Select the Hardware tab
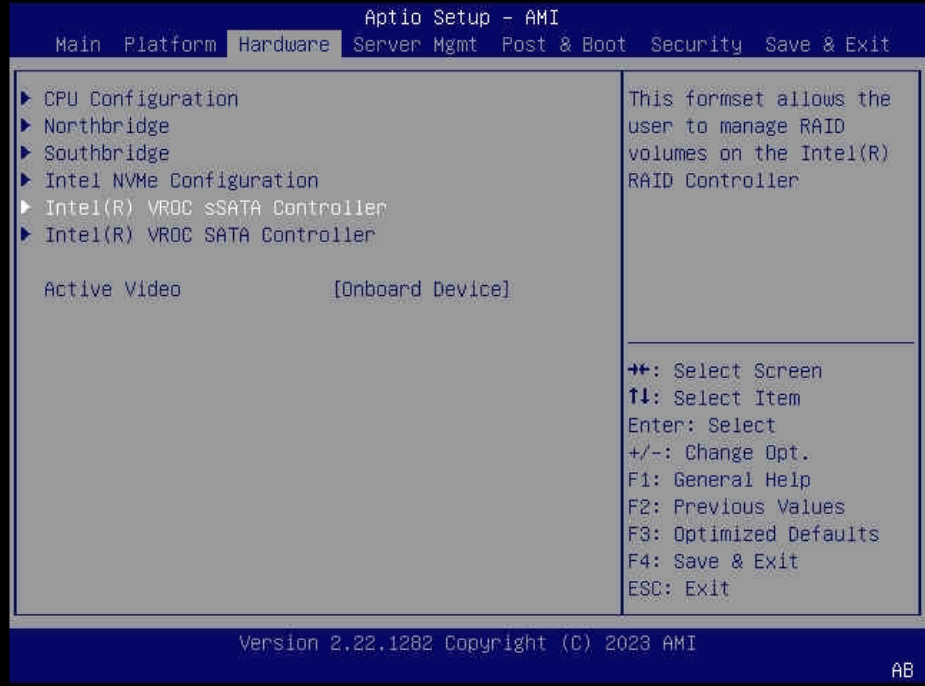This screenshot has width=925, height=686. click(284, 45)
